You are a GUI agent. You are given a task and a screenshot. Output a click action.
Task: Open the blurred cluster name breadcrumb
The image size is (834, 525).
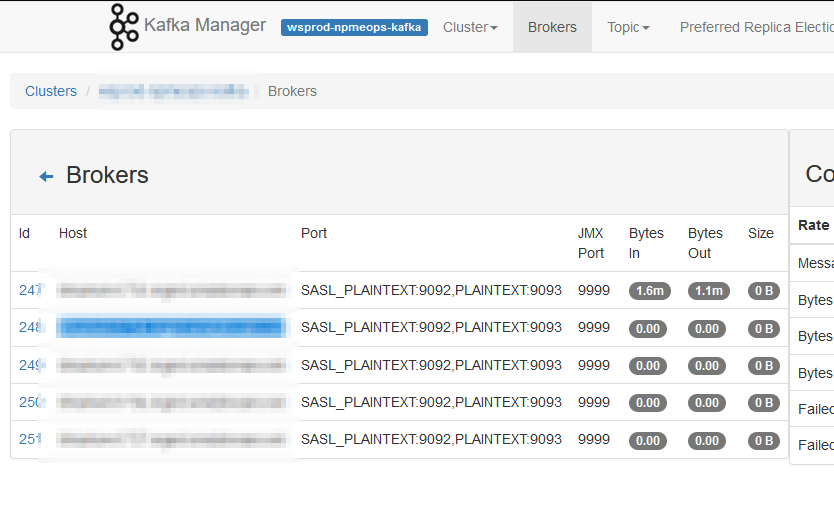tap(173, 91)
